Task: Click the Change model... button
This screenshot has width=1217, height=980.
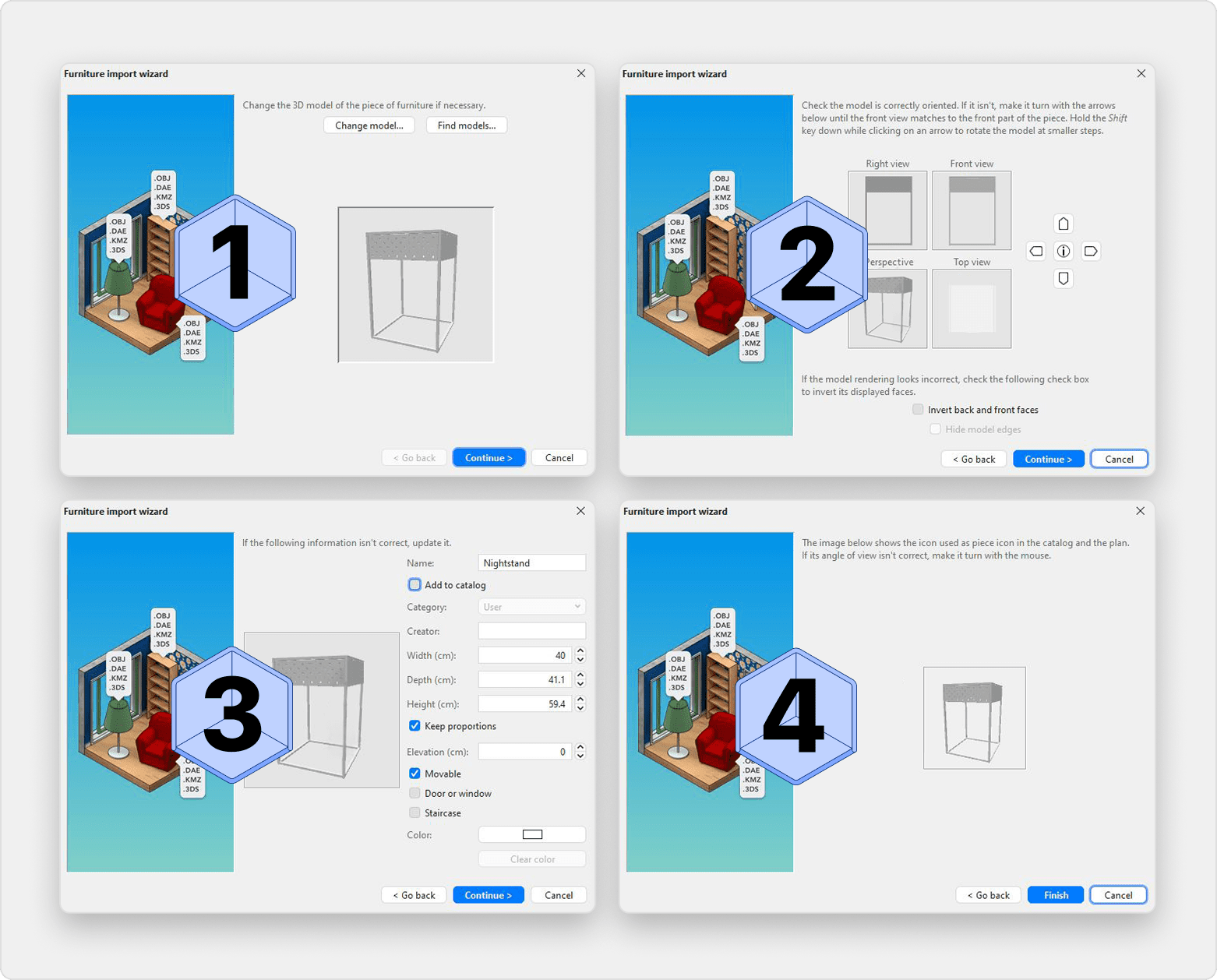Action: [x=369, y=125]
